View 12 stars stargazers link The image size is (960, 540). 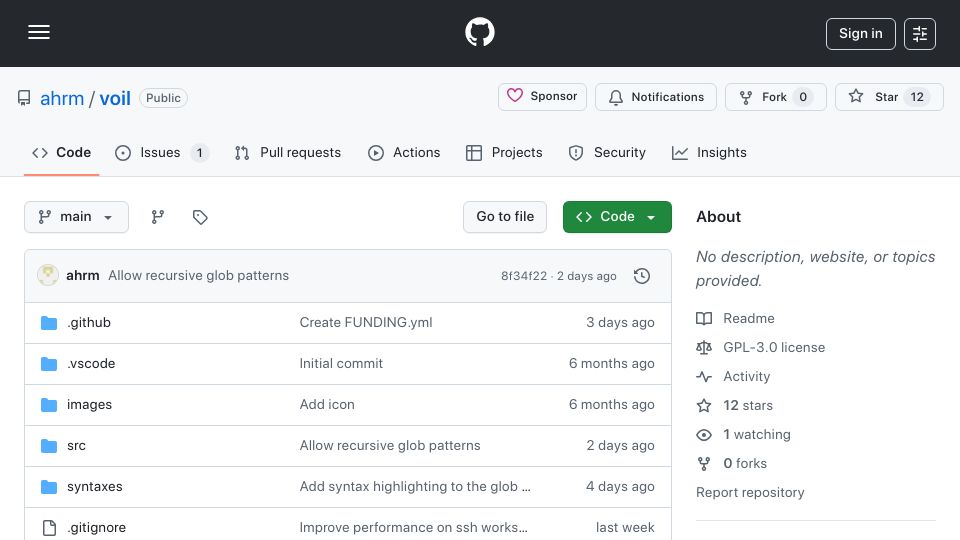coord(748,405)
